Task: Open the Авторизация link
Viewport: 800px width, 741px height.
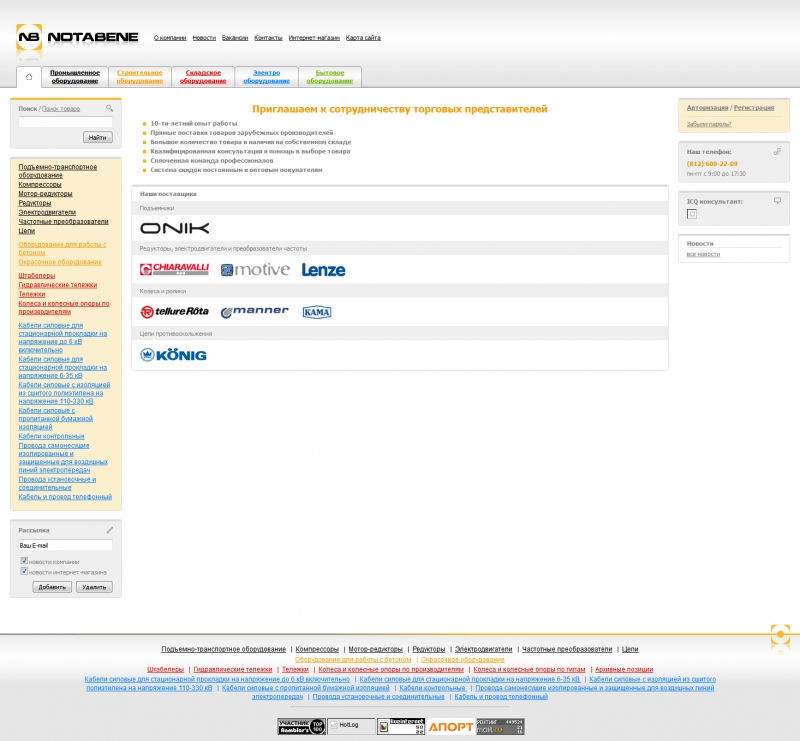Action: (x=707, y=108)
